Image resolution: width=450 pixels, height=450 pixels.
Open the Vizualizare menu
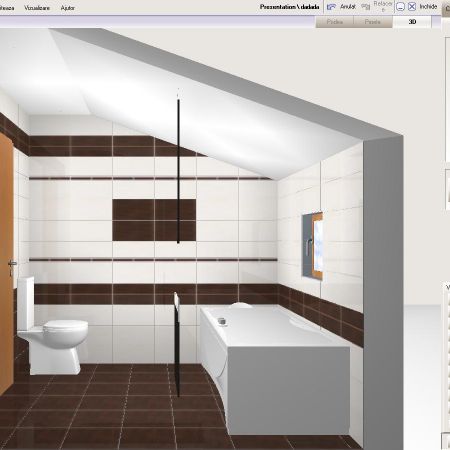37,8
